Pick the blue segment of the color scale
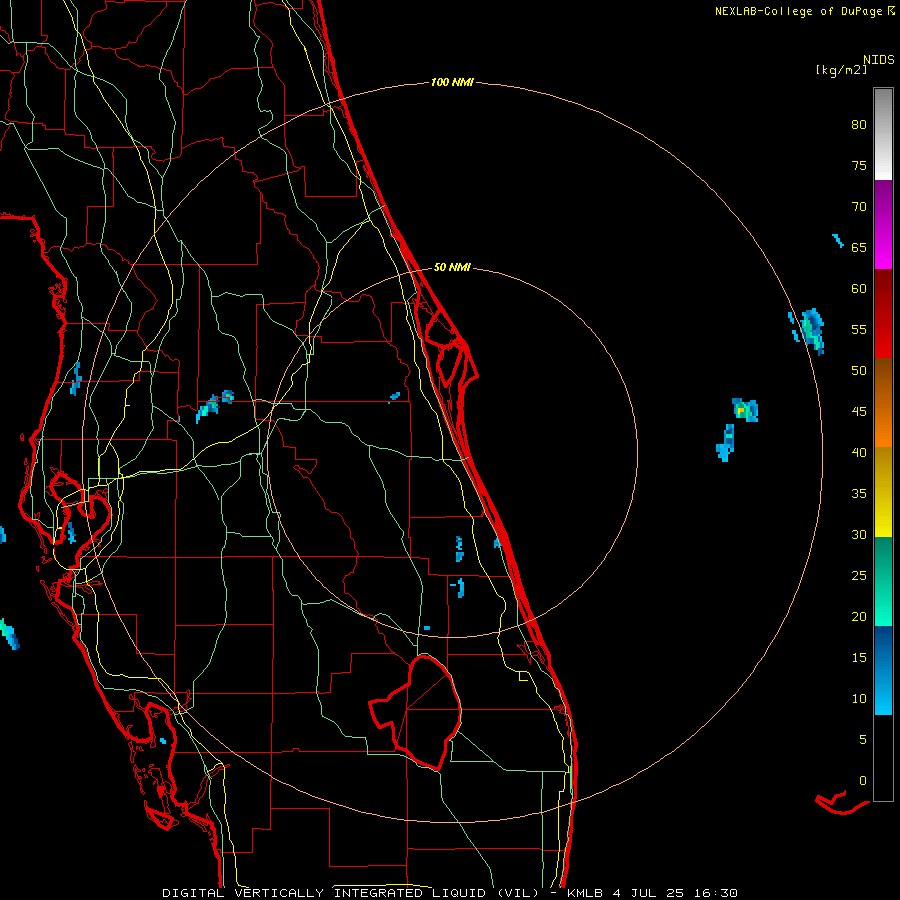Viewport: 900px width, 900px height. 883,670
